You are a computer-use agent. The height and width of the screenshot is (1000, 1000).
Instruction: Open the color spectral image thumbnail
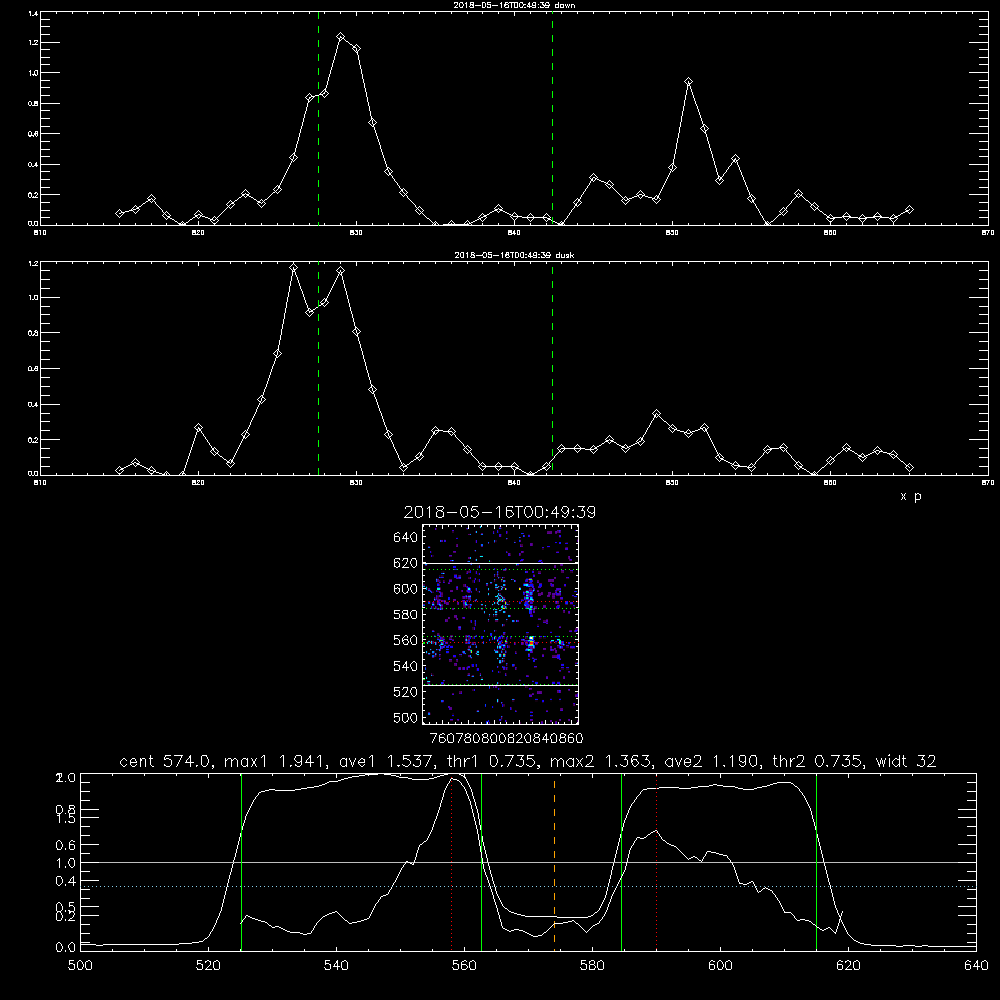[501, 624]
